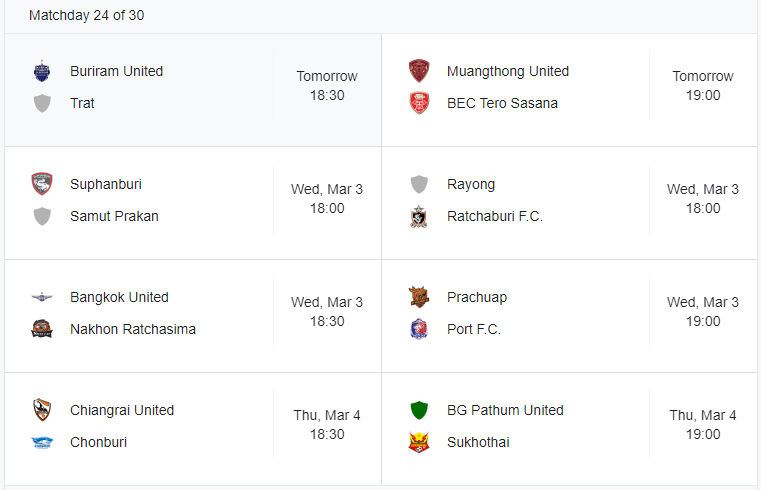761x490 pixels.
Task: Click the Muangthong United club logo
Action: click(x=419, y=71)
